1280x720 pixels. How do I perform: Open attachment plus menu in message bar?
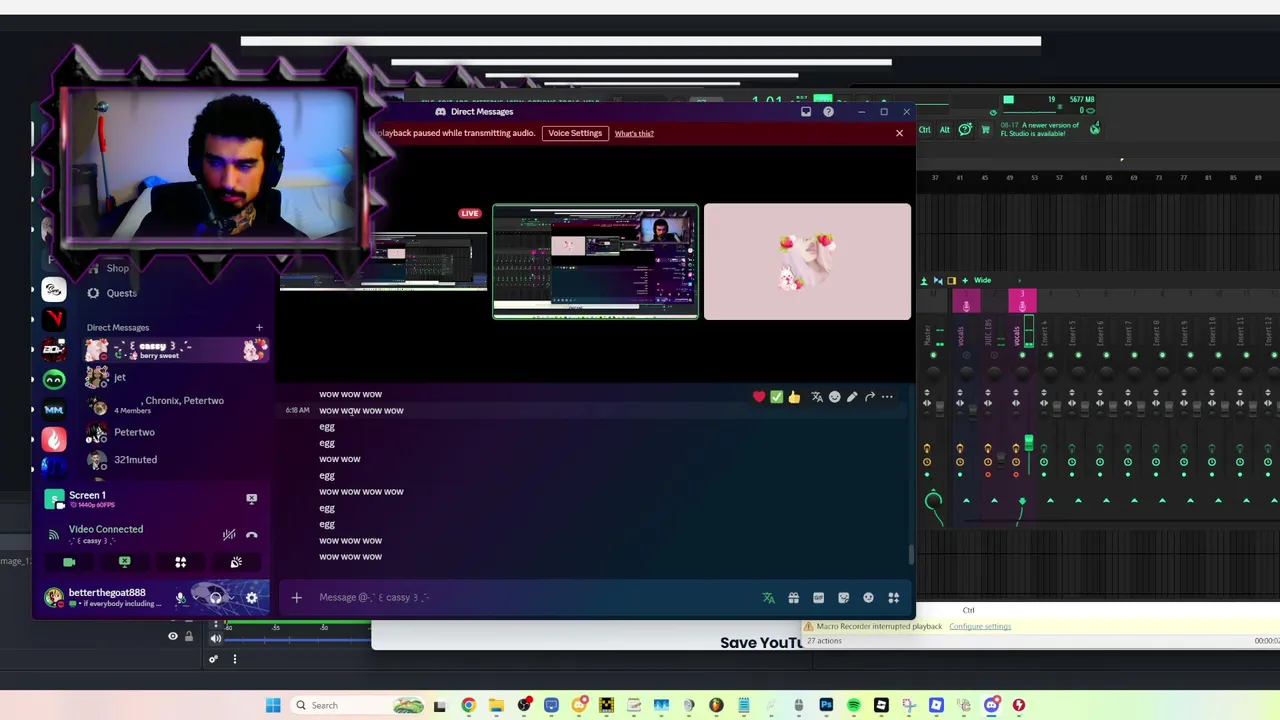pos(296,598)
